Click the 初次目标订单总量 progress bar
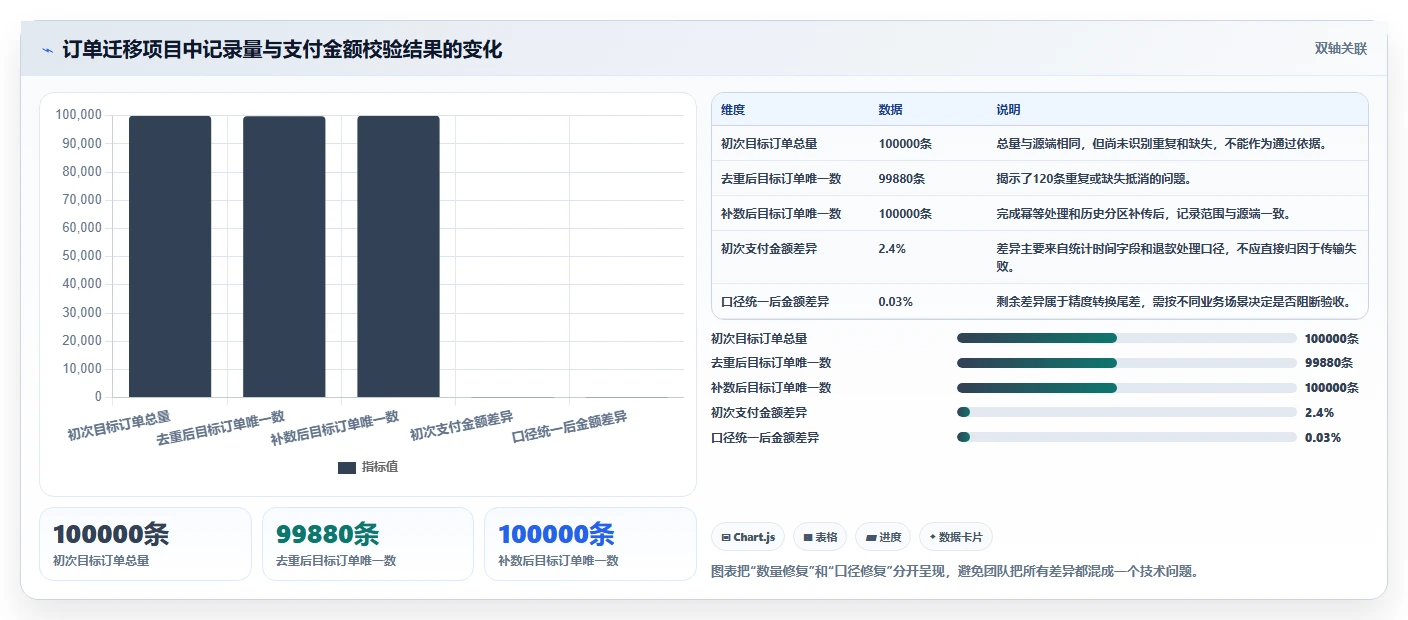The height and width of the screenshot is (620, 1408). coord(1127,338)
